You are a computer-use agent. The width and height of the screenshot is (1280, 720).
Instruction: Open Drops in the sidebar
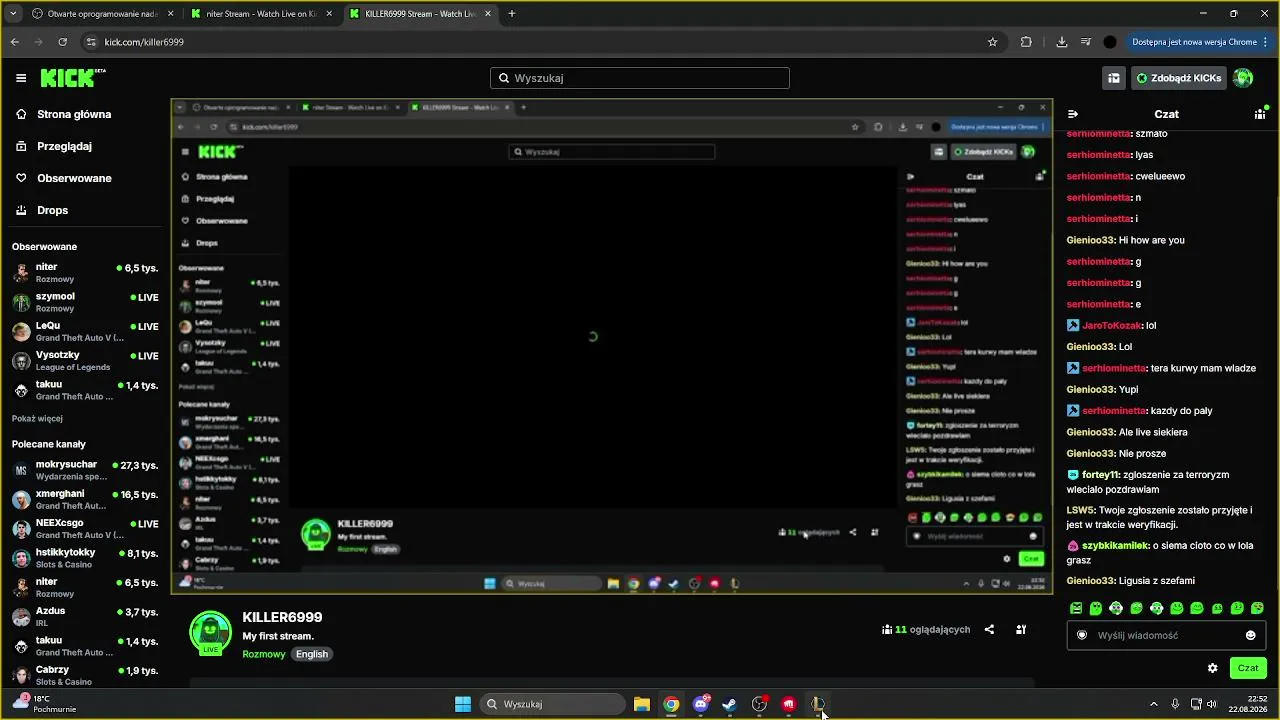52,210
